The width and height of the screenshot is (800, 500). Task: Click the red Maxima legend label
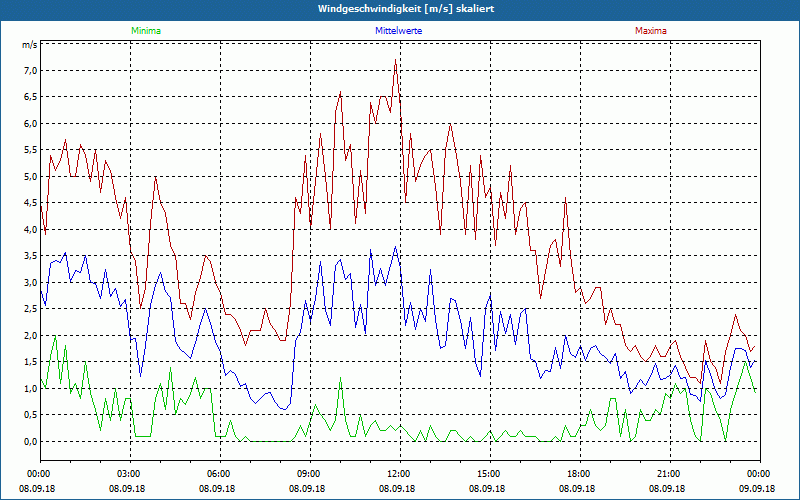[651, 31]
